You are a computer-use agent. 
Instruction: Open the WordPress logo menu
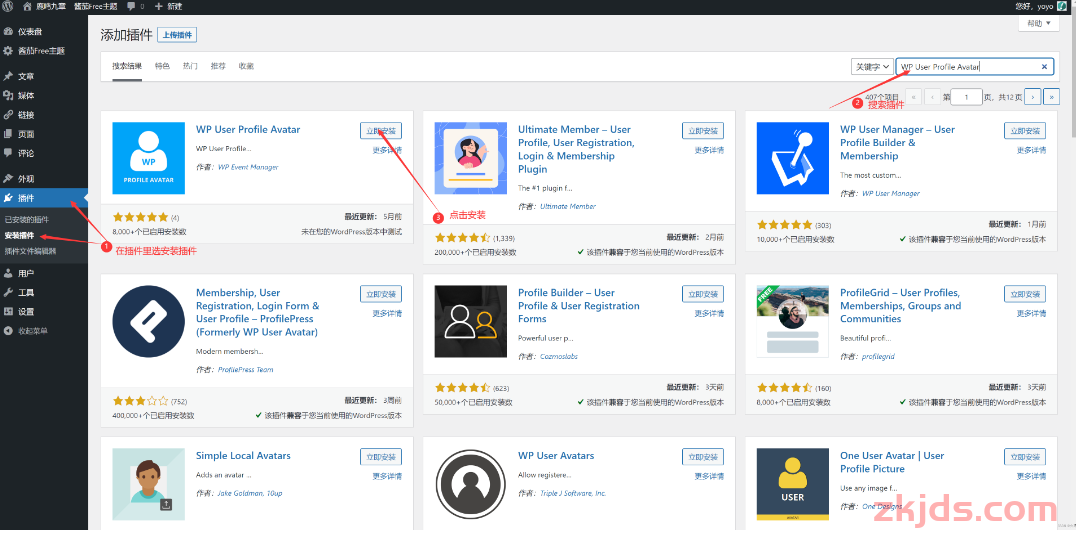[x=8, y=6]
